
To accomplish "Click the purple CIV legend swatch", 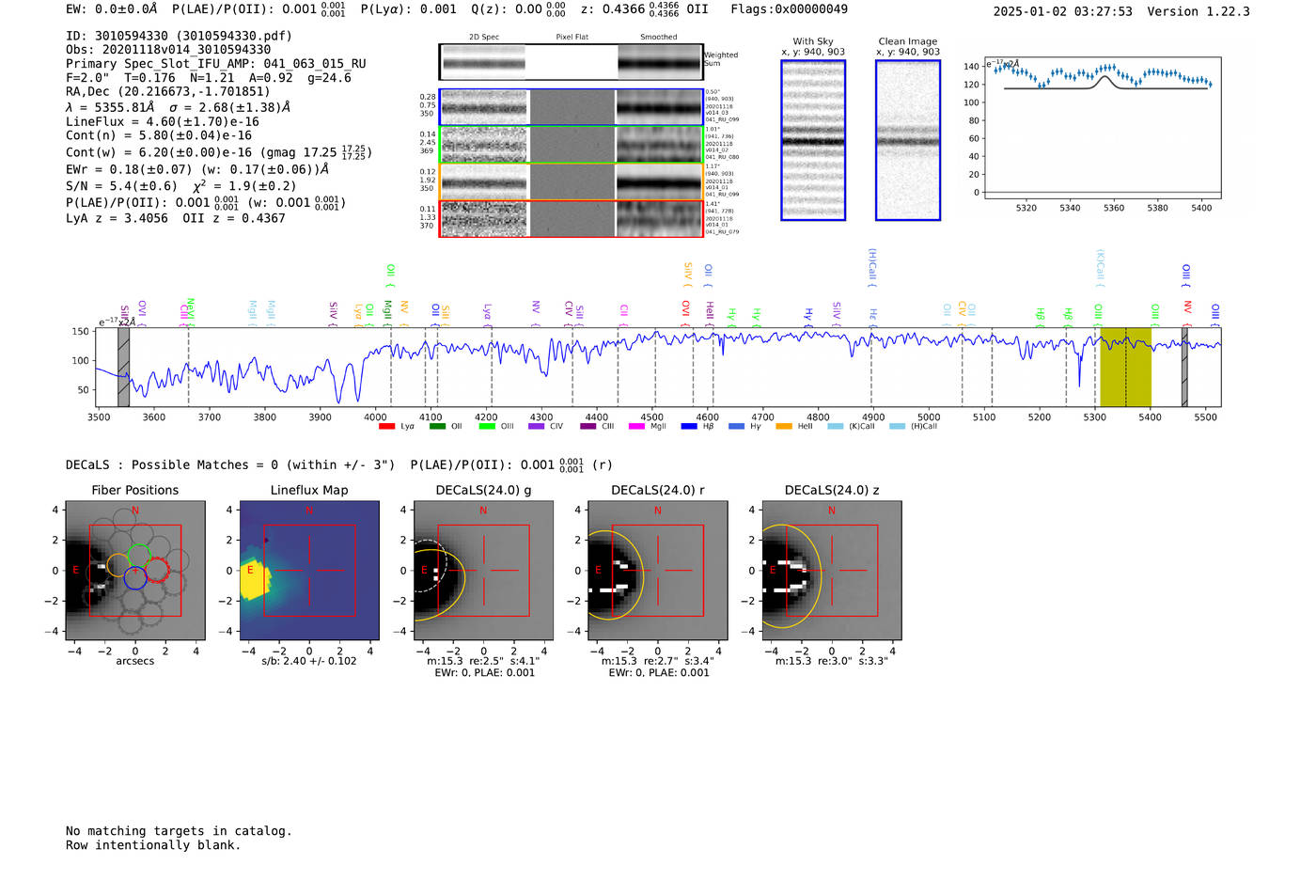I will pos(537,427).
